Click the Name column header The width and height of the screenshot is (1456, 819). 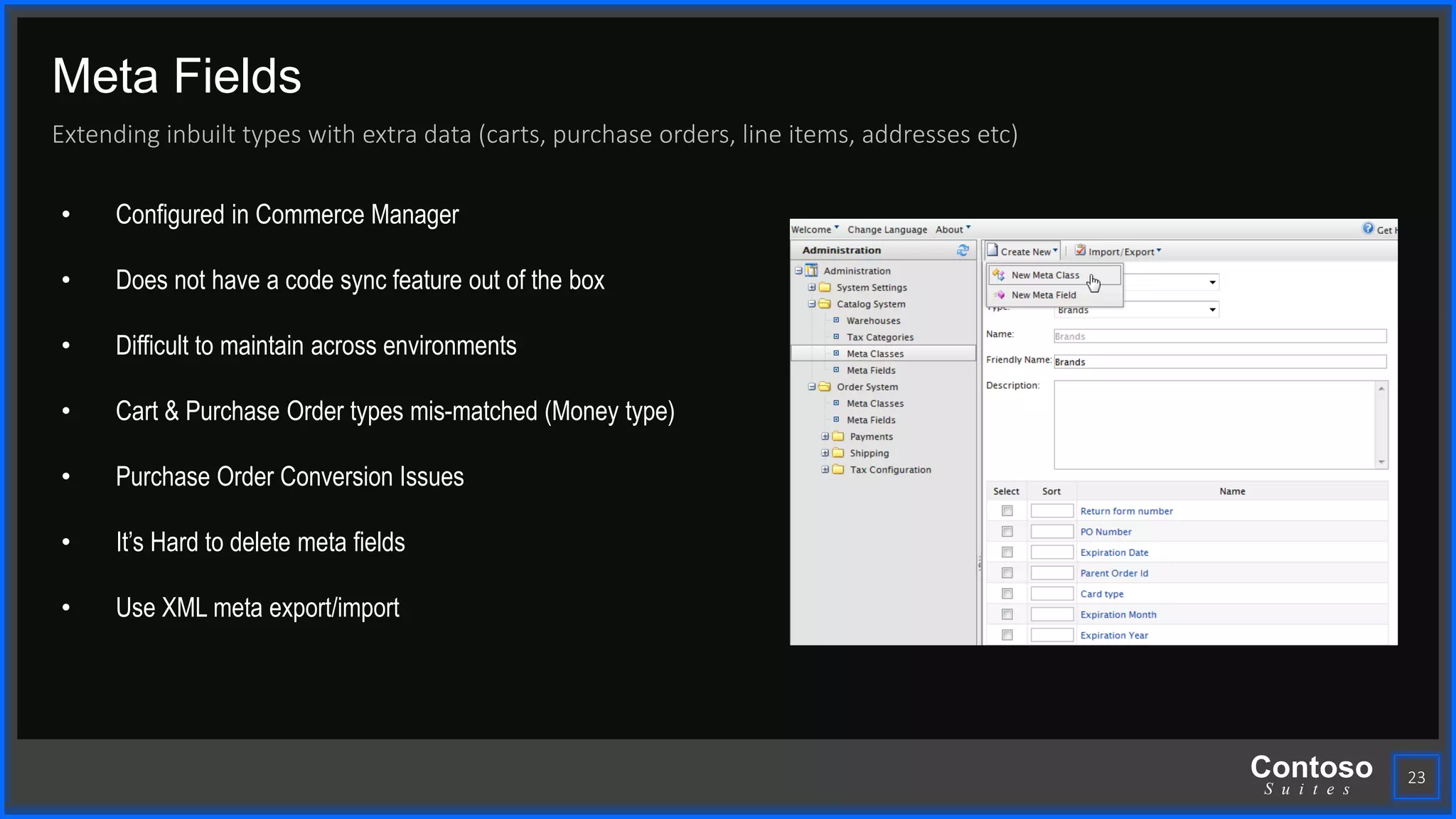point(1232,491)
